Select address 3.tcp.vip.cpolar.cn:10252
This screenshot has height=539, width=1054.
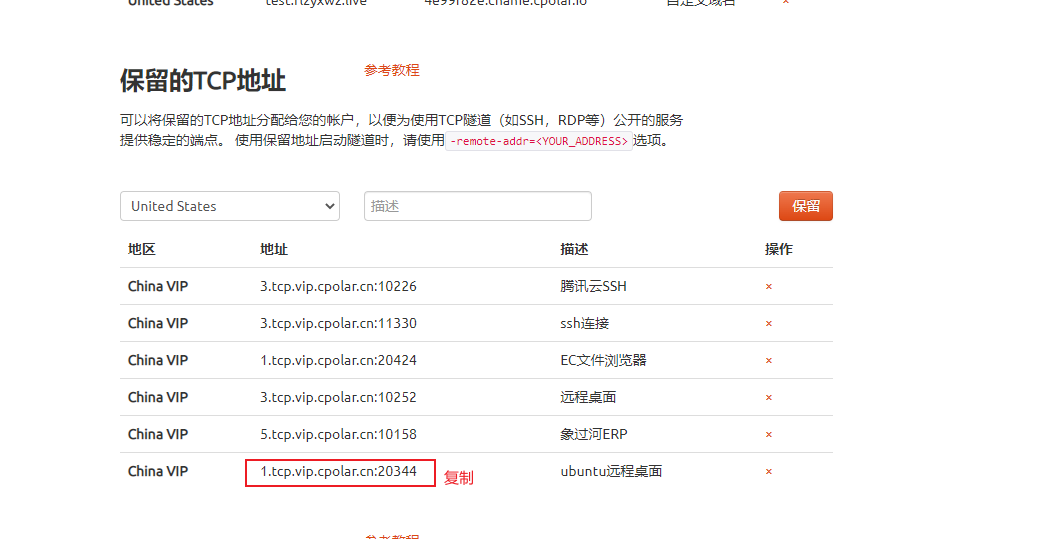[x=338, y=397]
